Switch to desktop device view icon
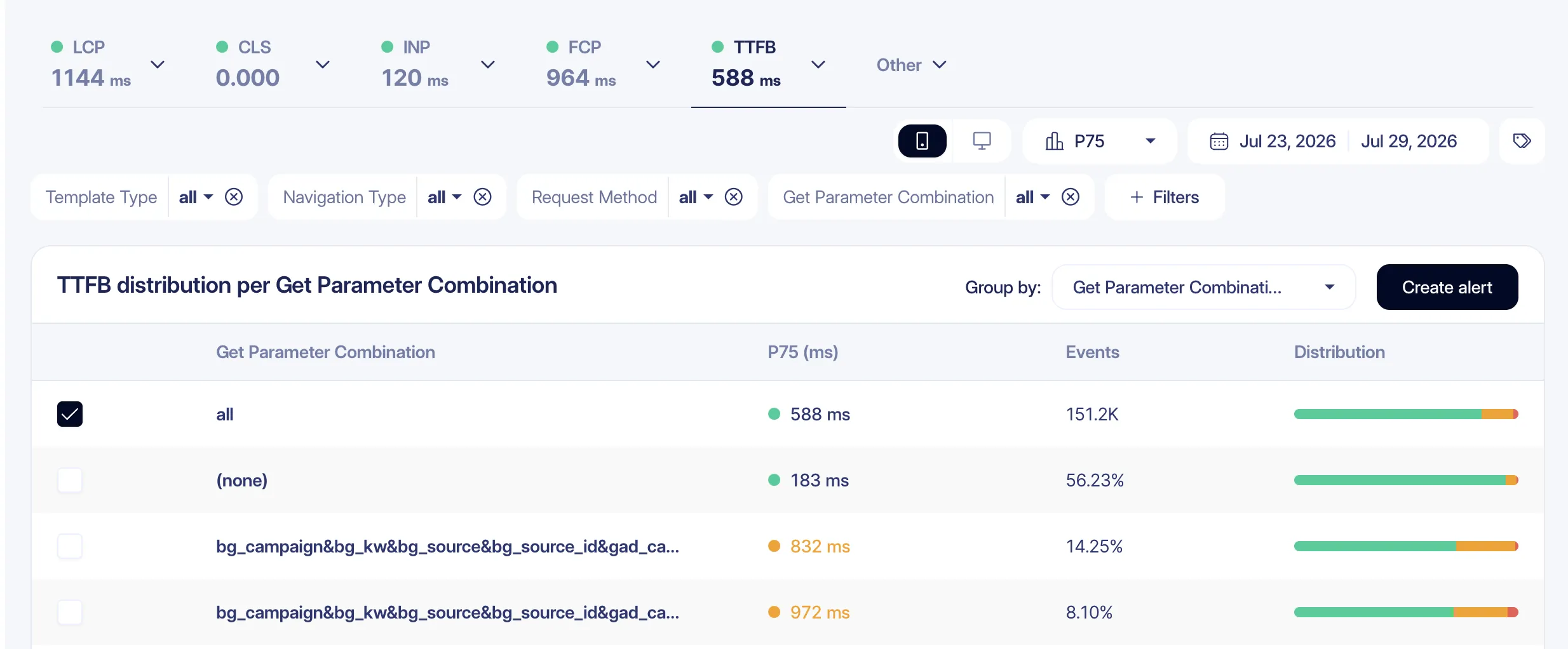 (982, 141)
